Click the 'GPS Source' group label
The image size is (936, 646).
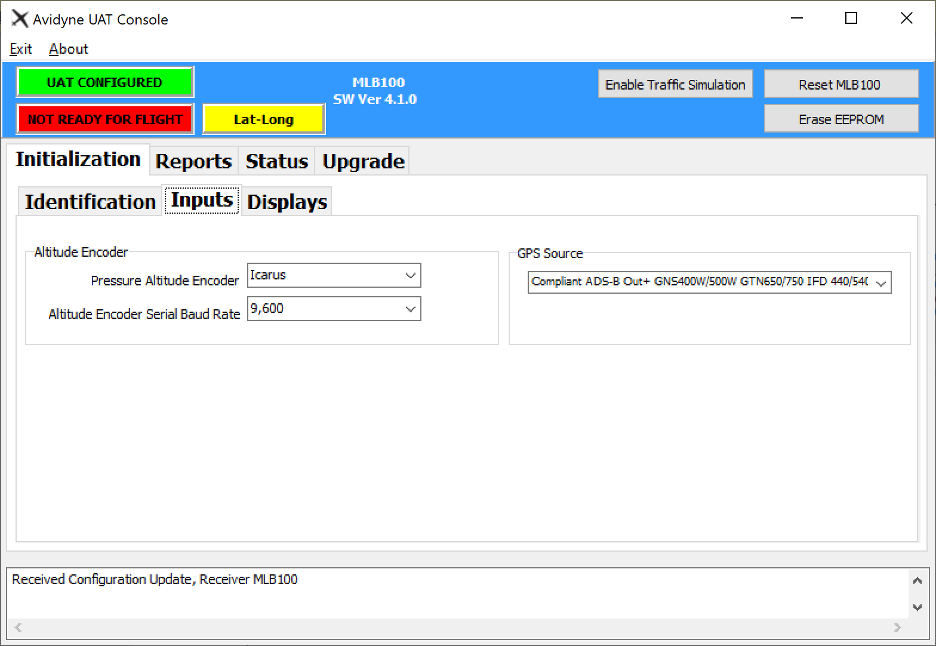pos(550,253)
